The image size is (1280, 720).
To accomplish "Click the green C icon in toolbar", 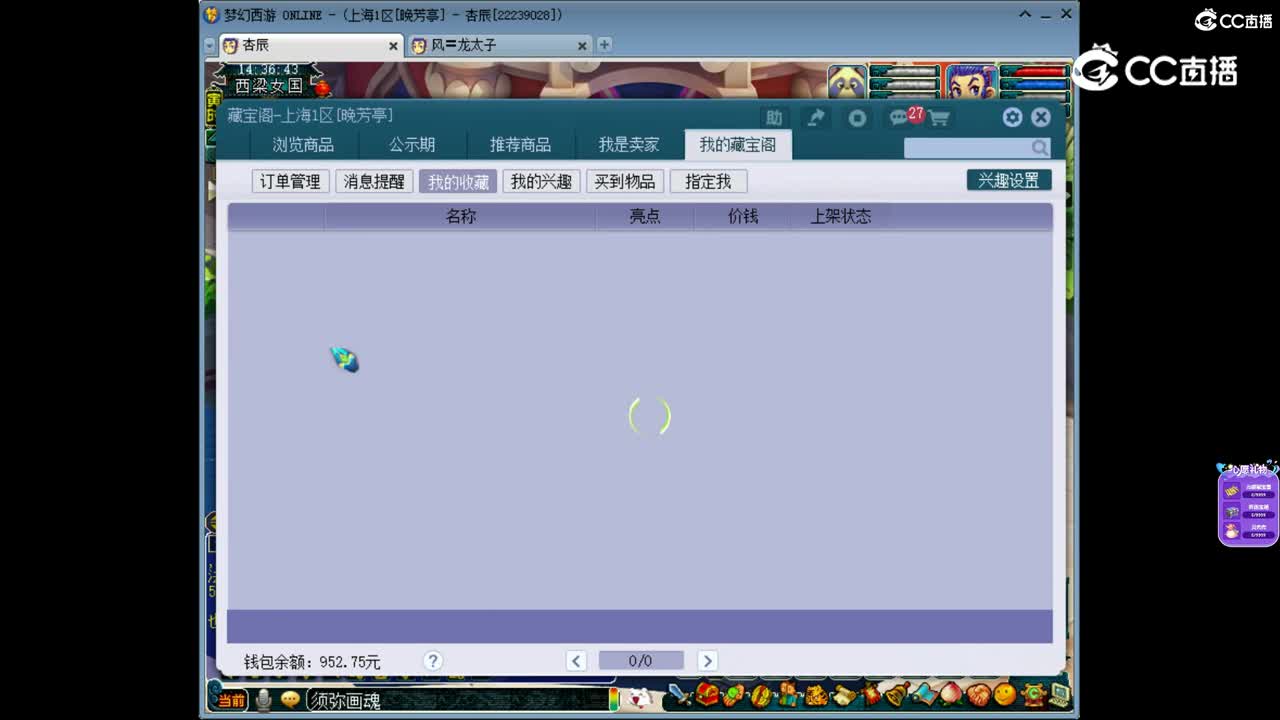I will coord(1033,694).
